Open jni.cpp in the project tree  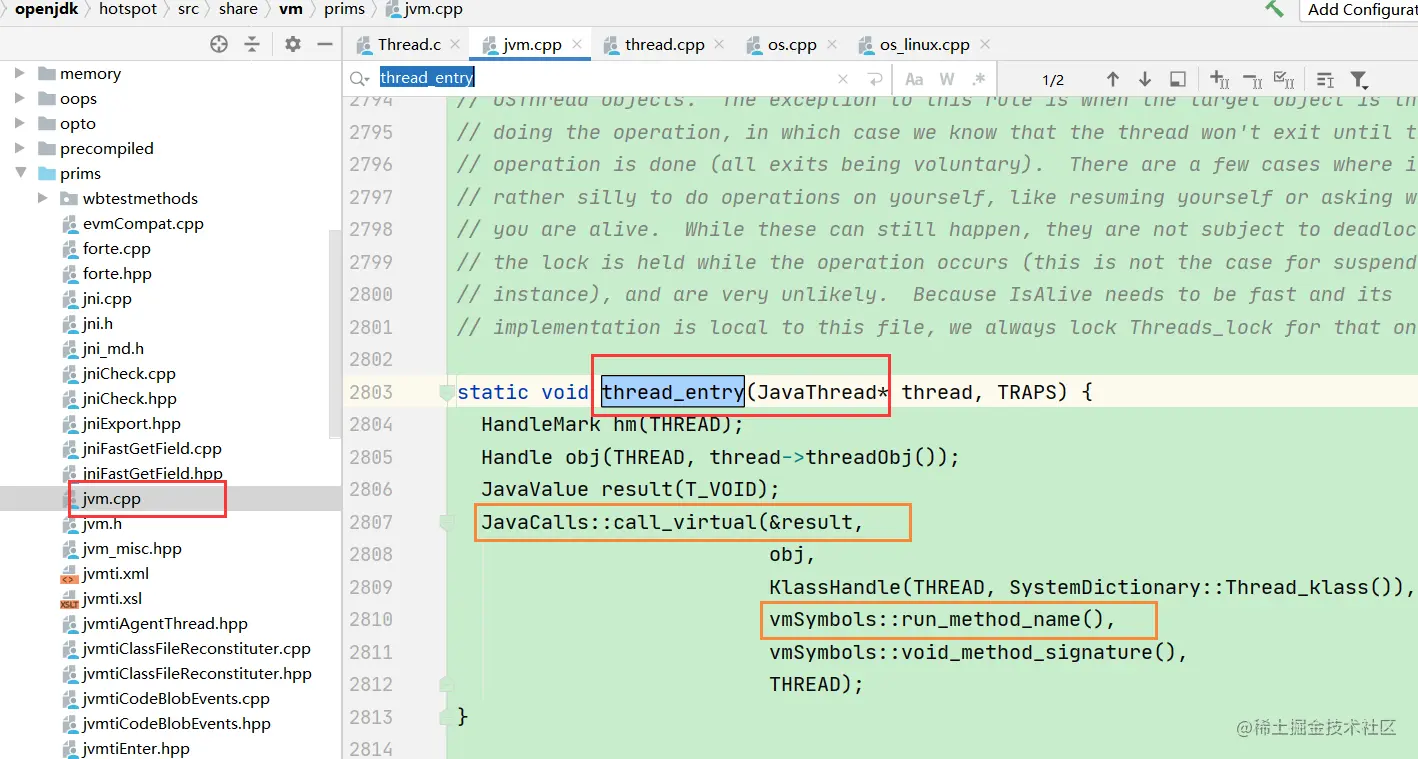107,298
